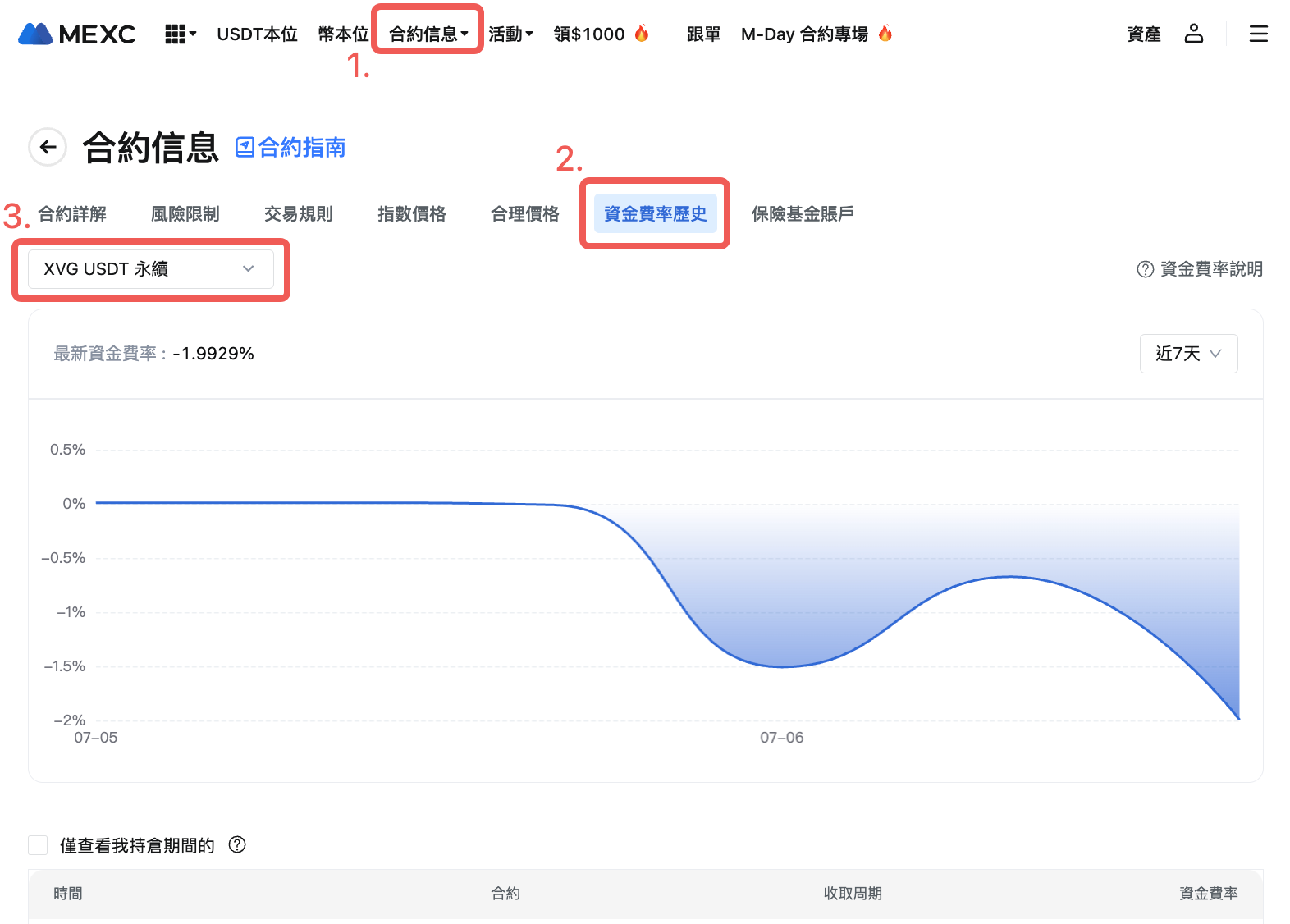Go to USDT本位 in navigation
Image resolution: width=1290 pixels, height=924 pixels.
(257, 34)
